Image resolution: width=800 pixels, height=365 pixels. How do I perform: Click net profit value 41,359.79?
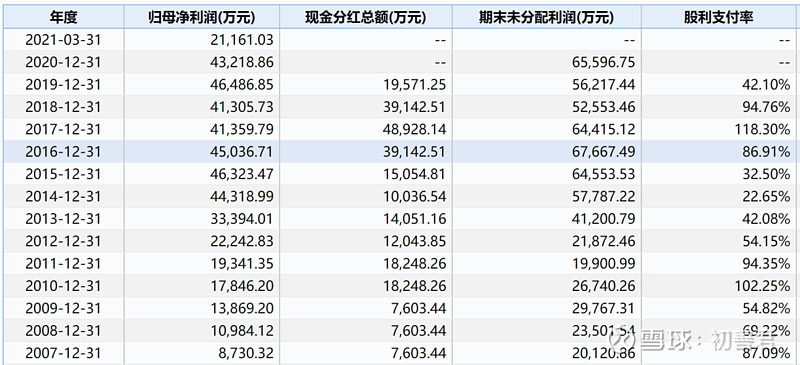(x=242, y=130)
